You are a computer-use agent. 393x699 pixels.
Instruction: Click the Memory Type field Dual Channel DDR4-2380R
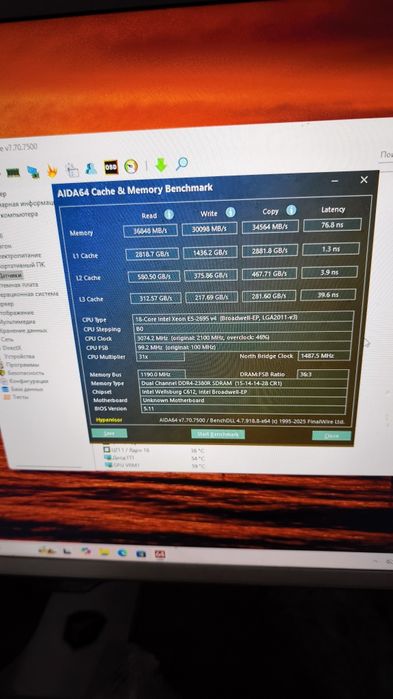tap(243, 383)
